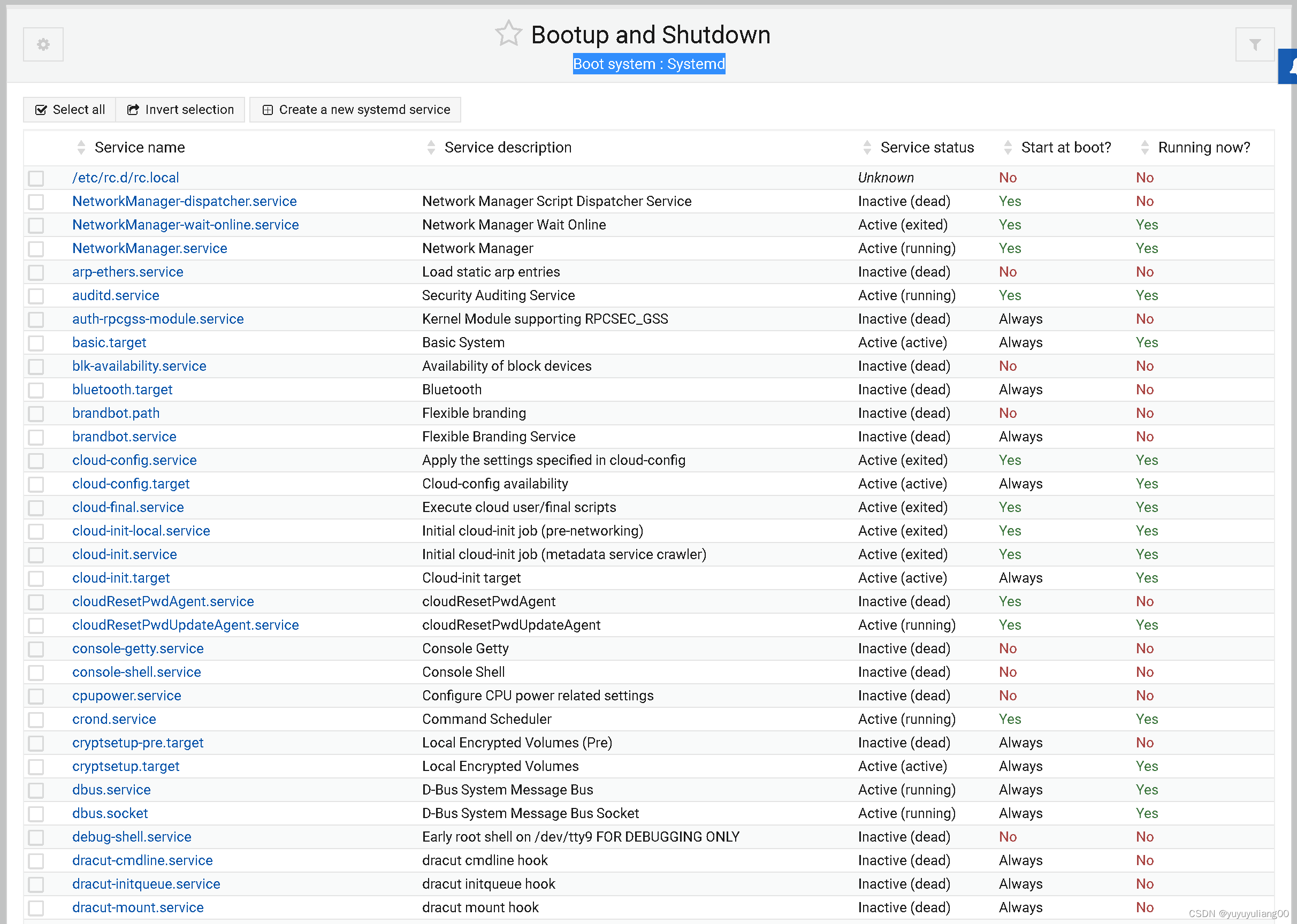Click the sort arrows beside Service description
The image size is (1297, 924).
[x=431, y=147]
